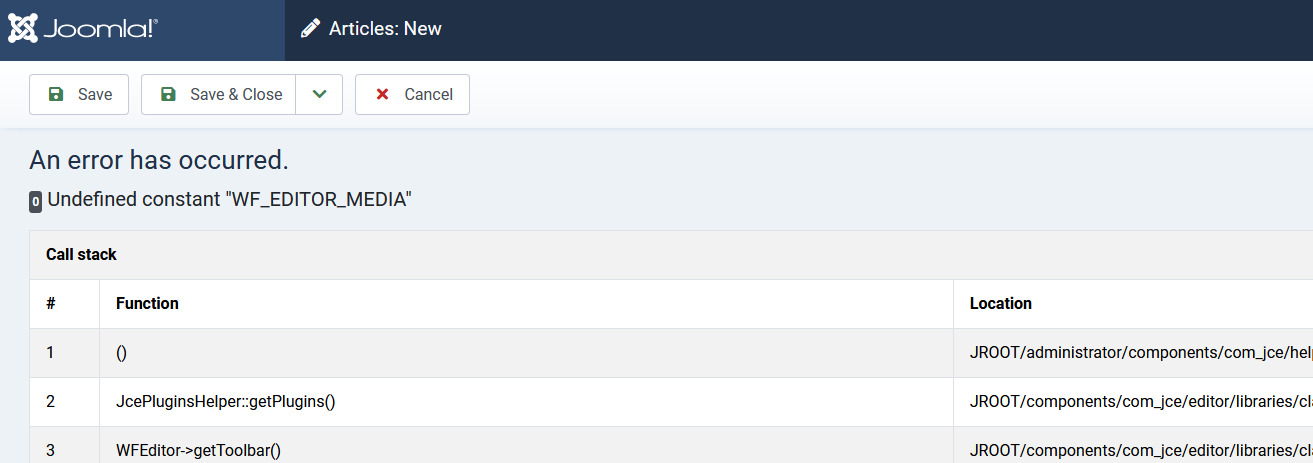
Task: Click the row 1 JROOT/administrator location path
Action: (1140, 352)
